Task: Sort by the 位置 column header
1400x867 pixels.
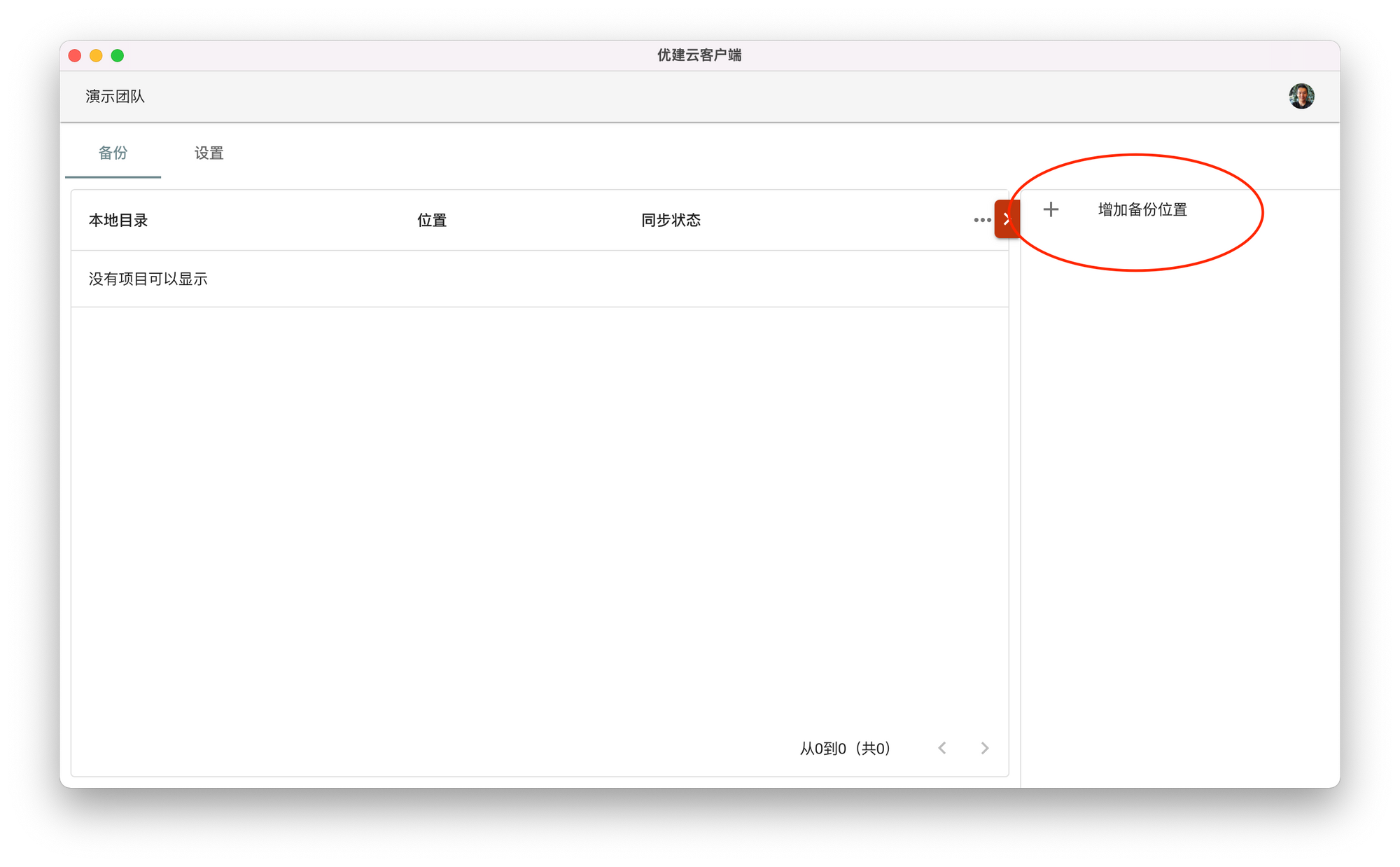Action: (432, 220)
